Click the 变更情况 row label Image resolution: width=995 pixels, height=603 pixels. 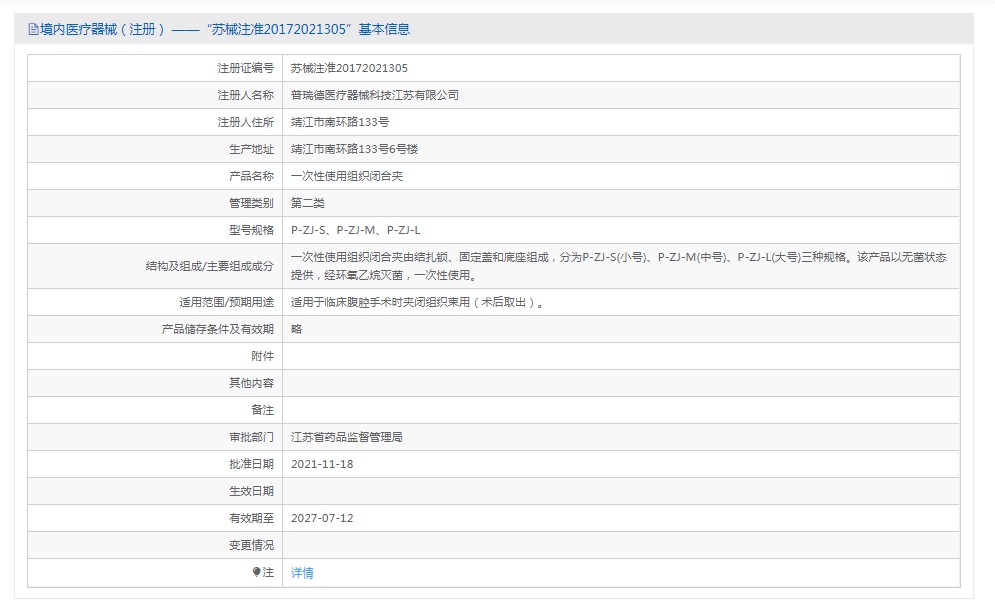[251, 545]
